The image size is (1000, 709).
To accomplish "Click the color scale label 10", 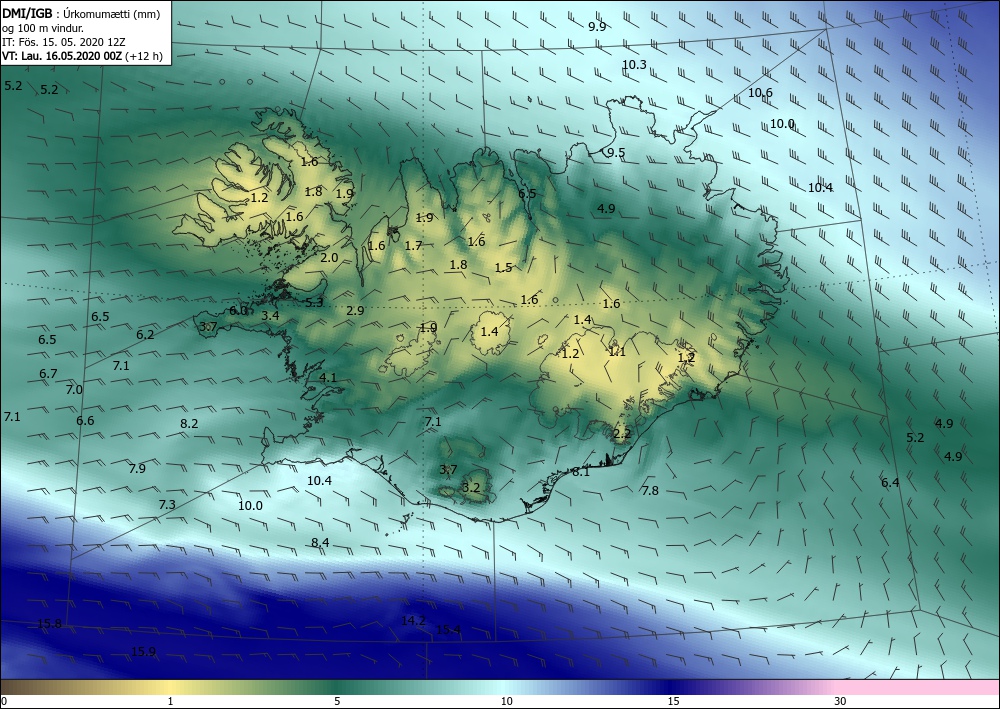I will (506, 701).
